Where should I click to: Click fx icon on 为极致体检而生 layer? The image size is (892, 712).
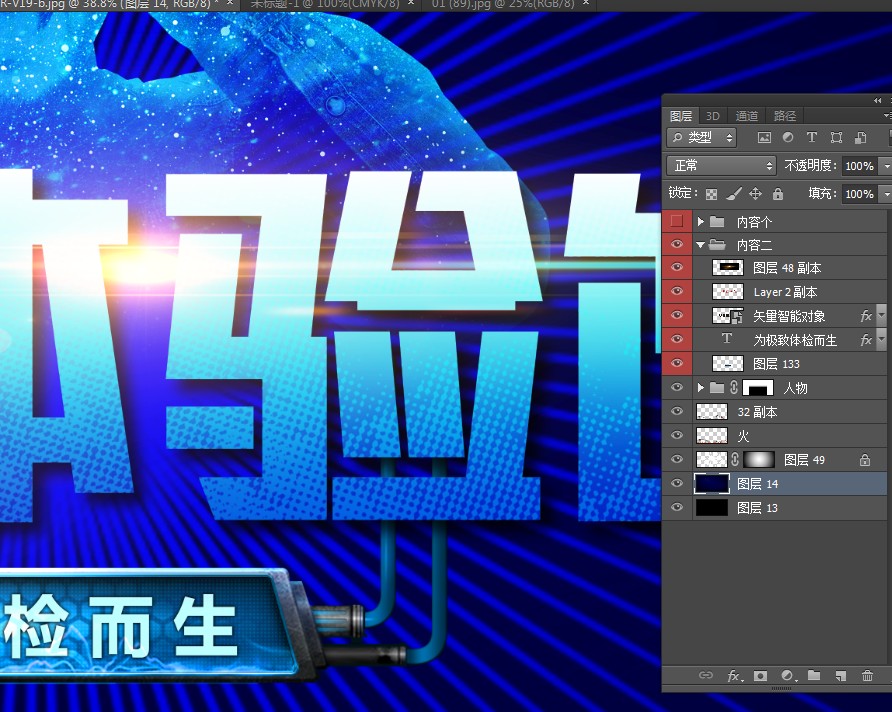(x=866, y=340)
